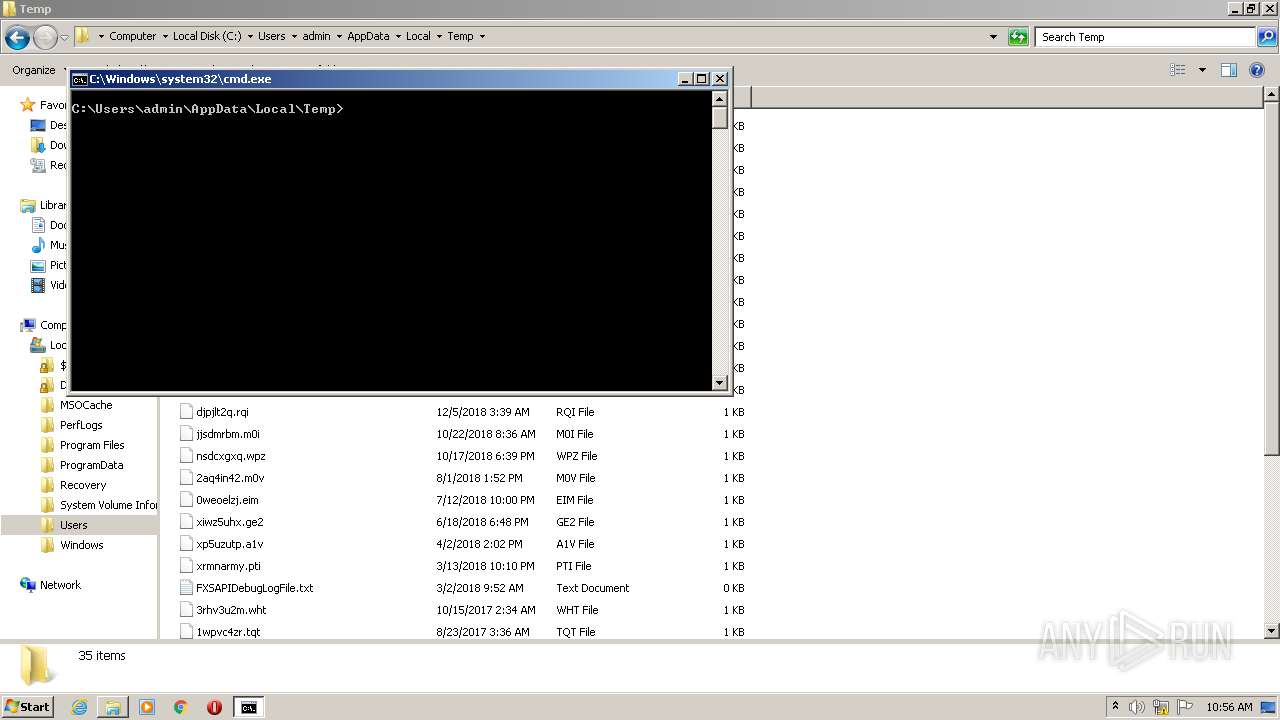This screenshot has width=1280, height=720.
Task: Click the search magnifier icon
Action: tap(1266, 37)
